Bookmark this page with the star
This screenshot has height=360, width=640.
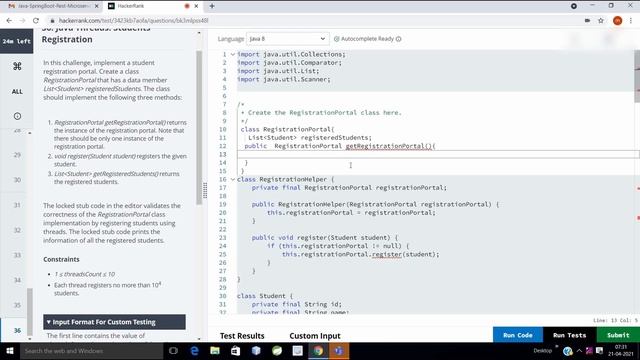pyautogui.click(x=601, y=20)
